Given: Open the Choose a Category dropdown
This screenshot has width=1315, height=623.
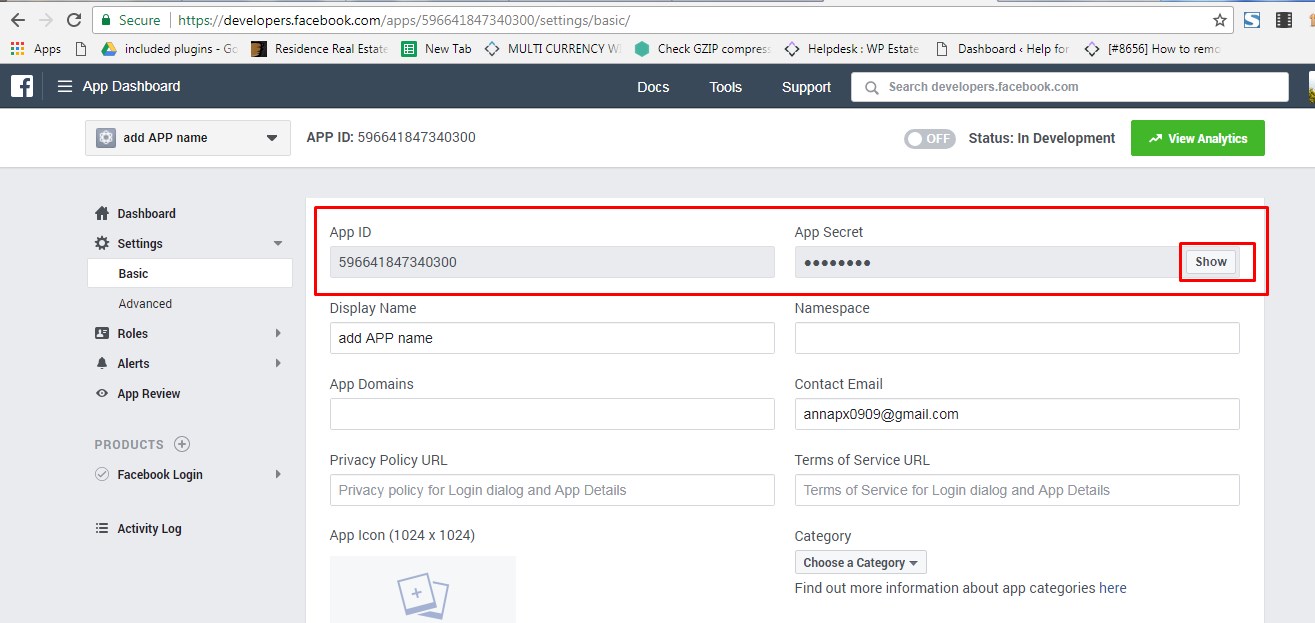Looking at the screenshot, I should [x=861, y=563].
